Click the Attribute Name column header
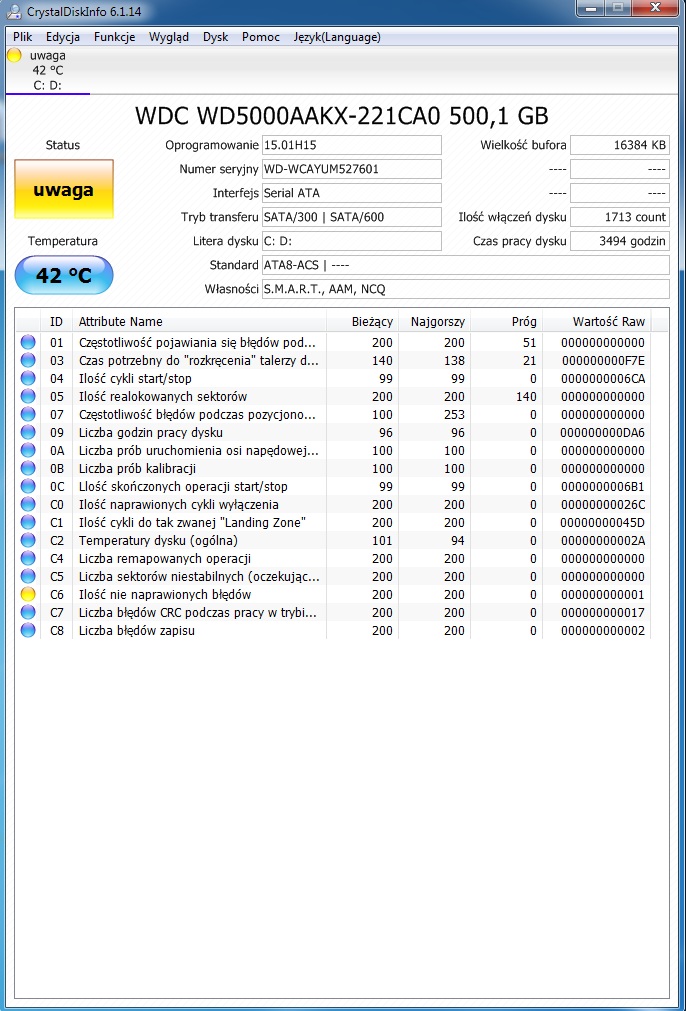The width and height of the screenshot is (686, 1011). click(x=199, y=321)
